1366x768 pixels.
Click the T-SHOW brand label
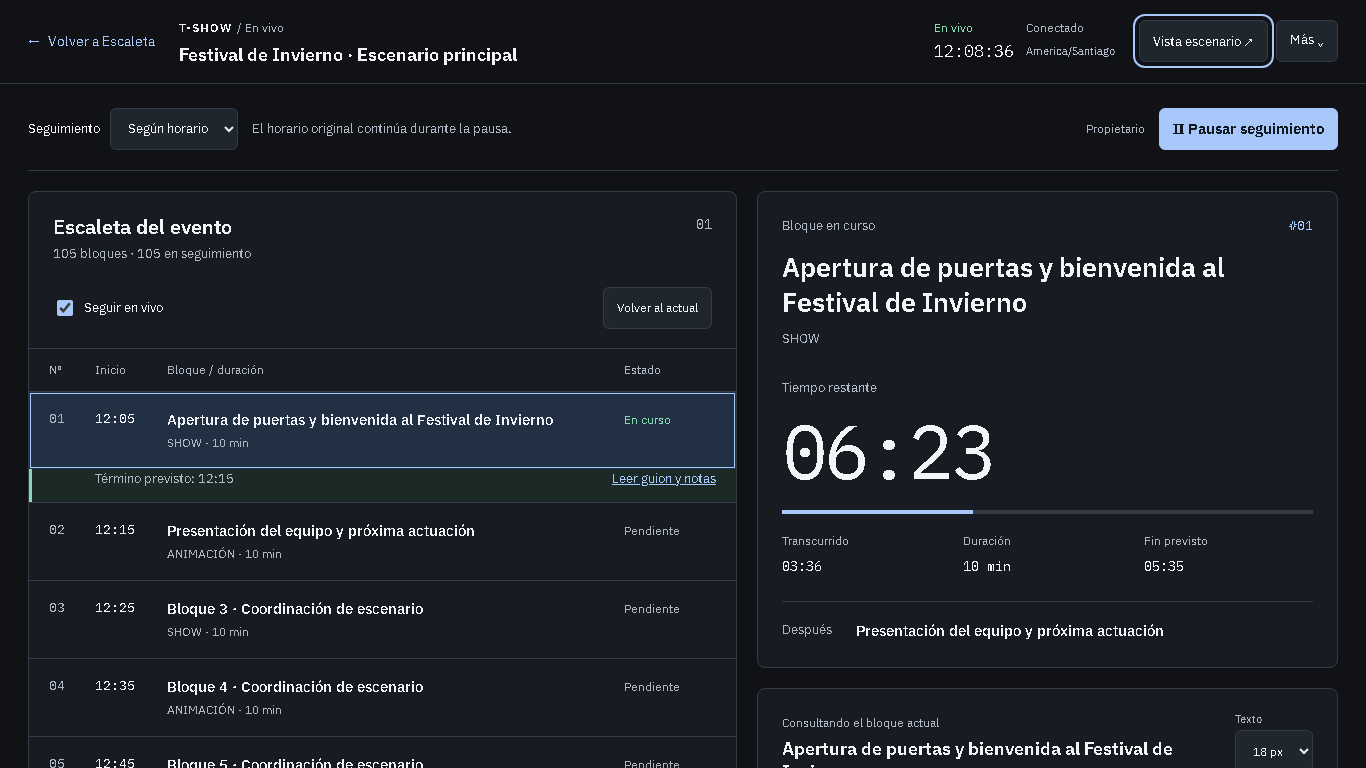(205, 28)
